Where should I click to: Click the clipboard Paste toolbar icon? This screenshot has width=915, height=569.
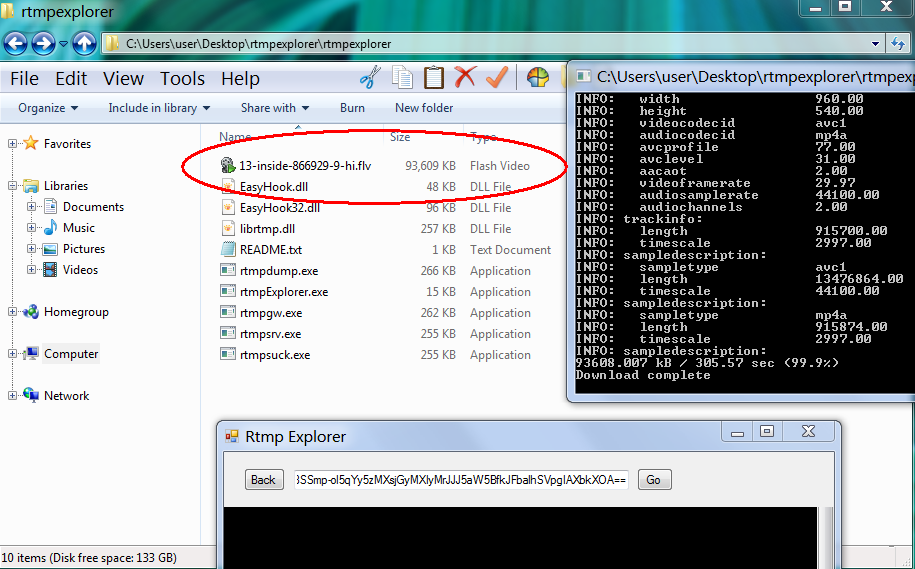pos(434,78)
